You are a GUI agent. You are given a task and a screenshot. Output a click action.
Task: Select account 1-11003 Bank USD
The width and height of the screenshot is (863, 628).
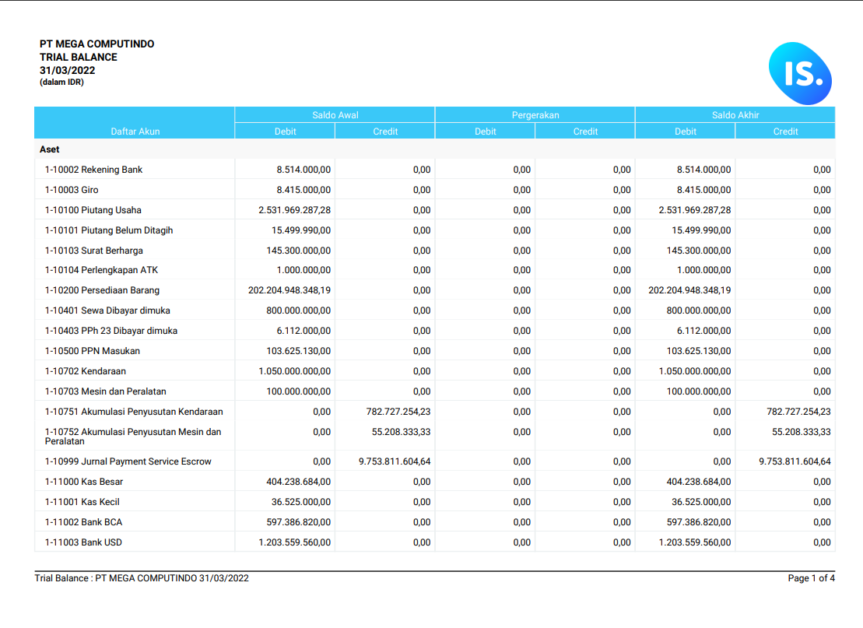tap(84, 542)
